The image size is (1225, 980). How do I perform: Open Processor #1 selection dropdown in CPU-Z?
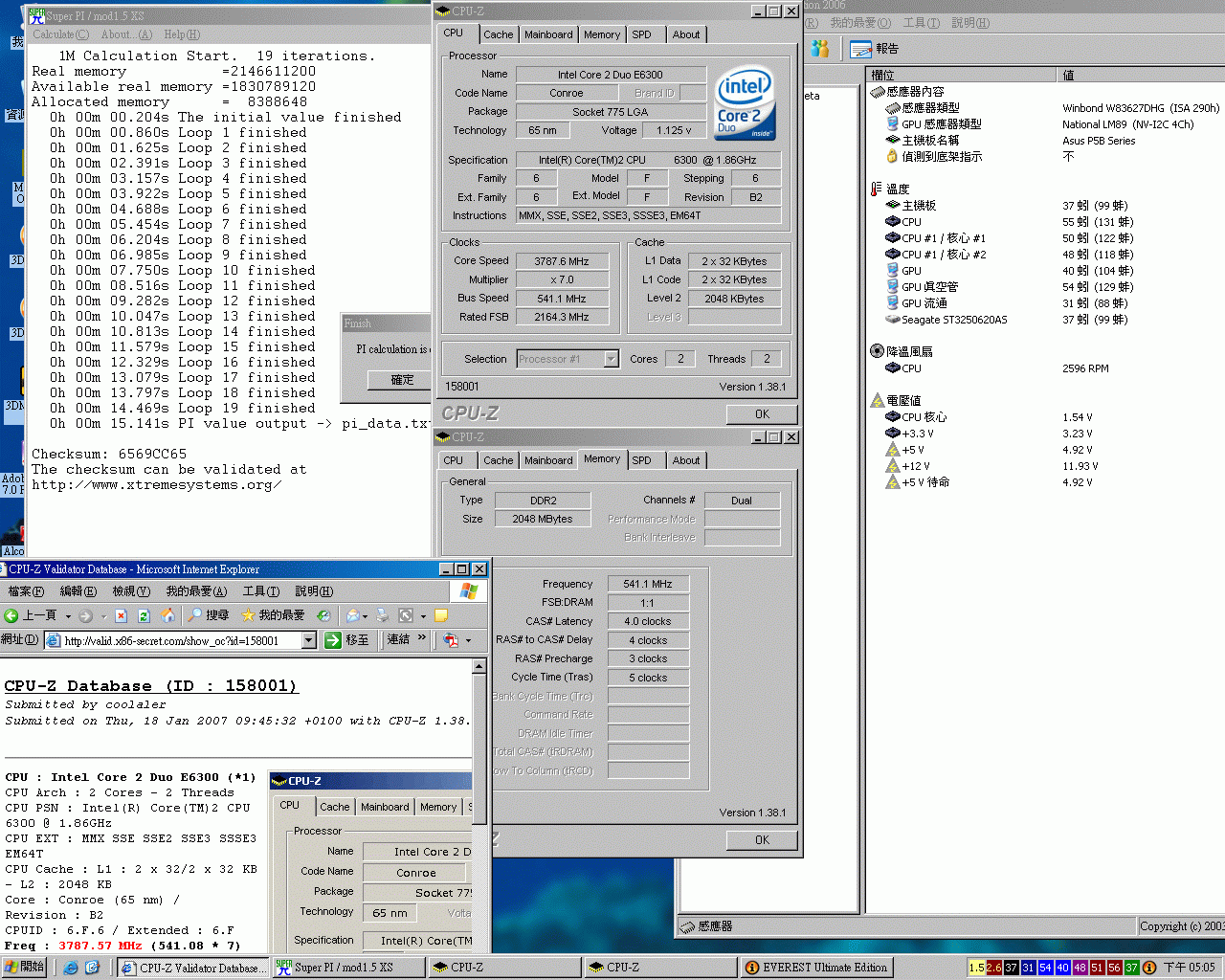(612, 359)
